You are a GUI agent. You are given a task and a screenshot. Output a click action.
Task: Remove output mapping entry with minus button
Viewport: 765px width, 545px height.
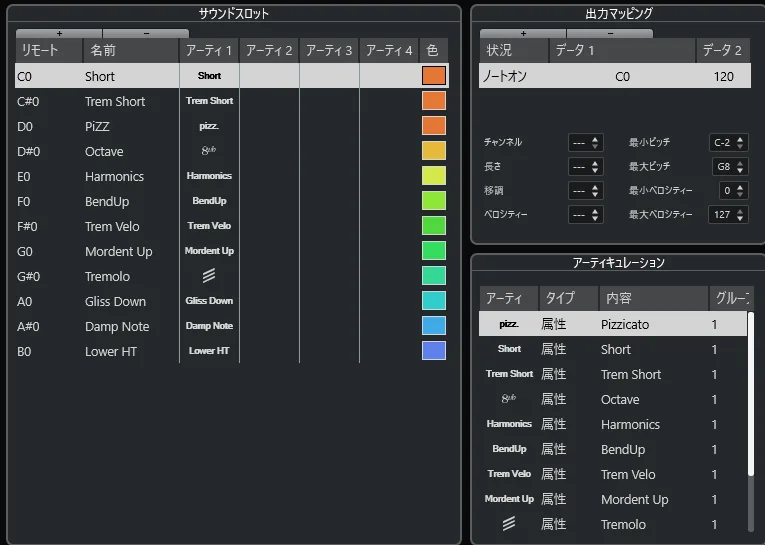pos(610,33)
